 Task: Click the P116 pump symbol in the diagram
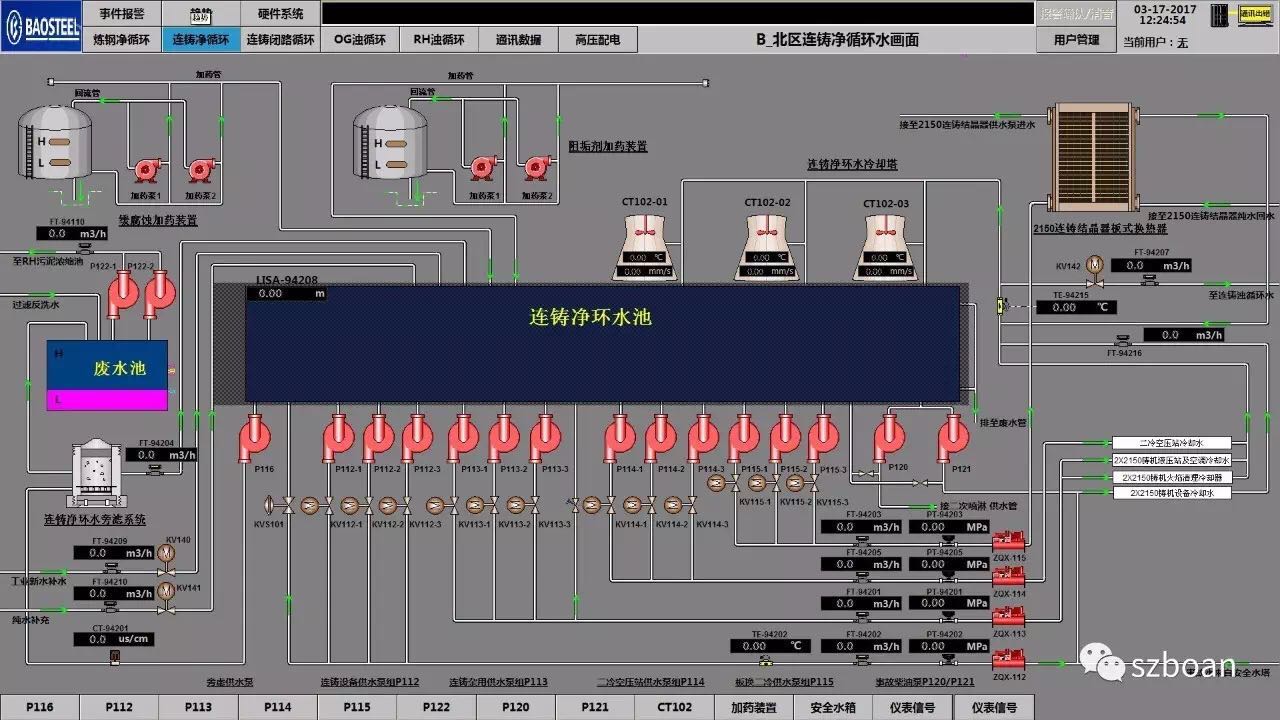pyautogui.click(x=255, y=438)
